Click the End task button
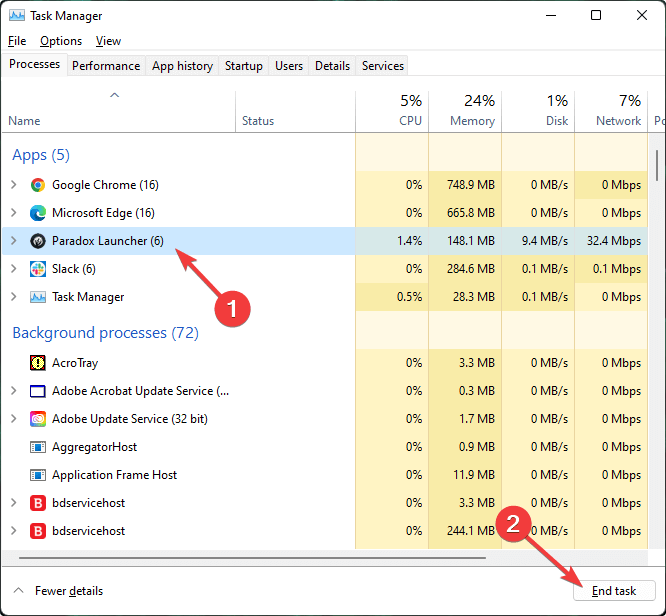 tap(614, 591)
